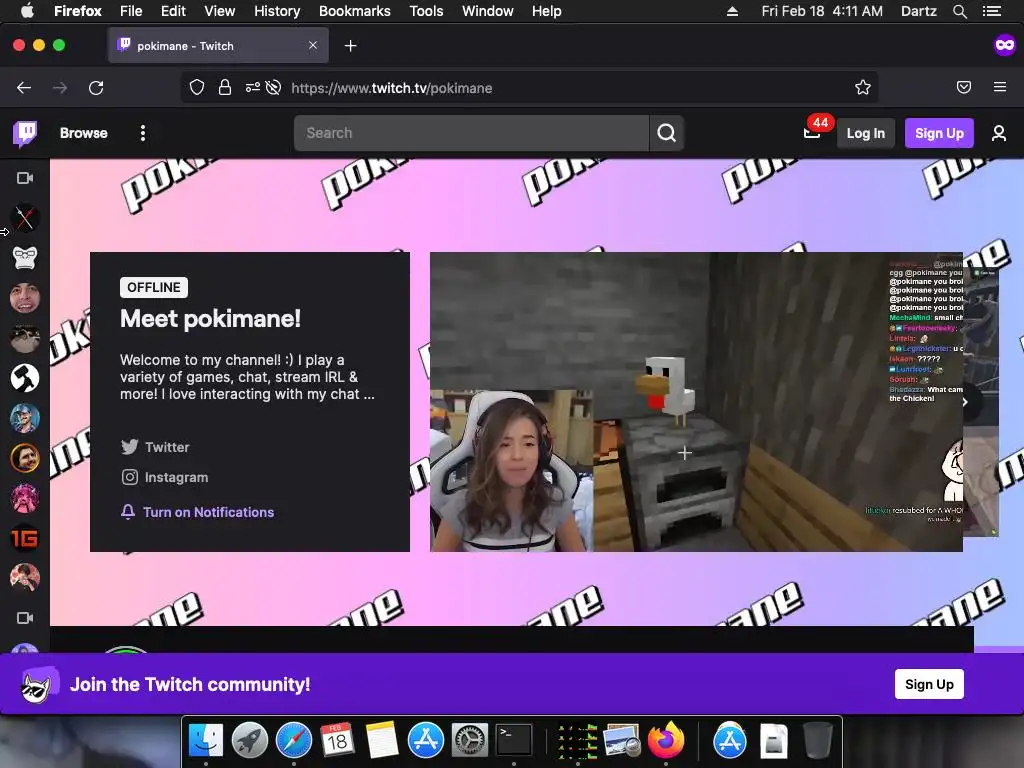The image size is (1024, 768).
Task: Open the Apple menu
Action: pyautogui.click(x=27, y=11)
